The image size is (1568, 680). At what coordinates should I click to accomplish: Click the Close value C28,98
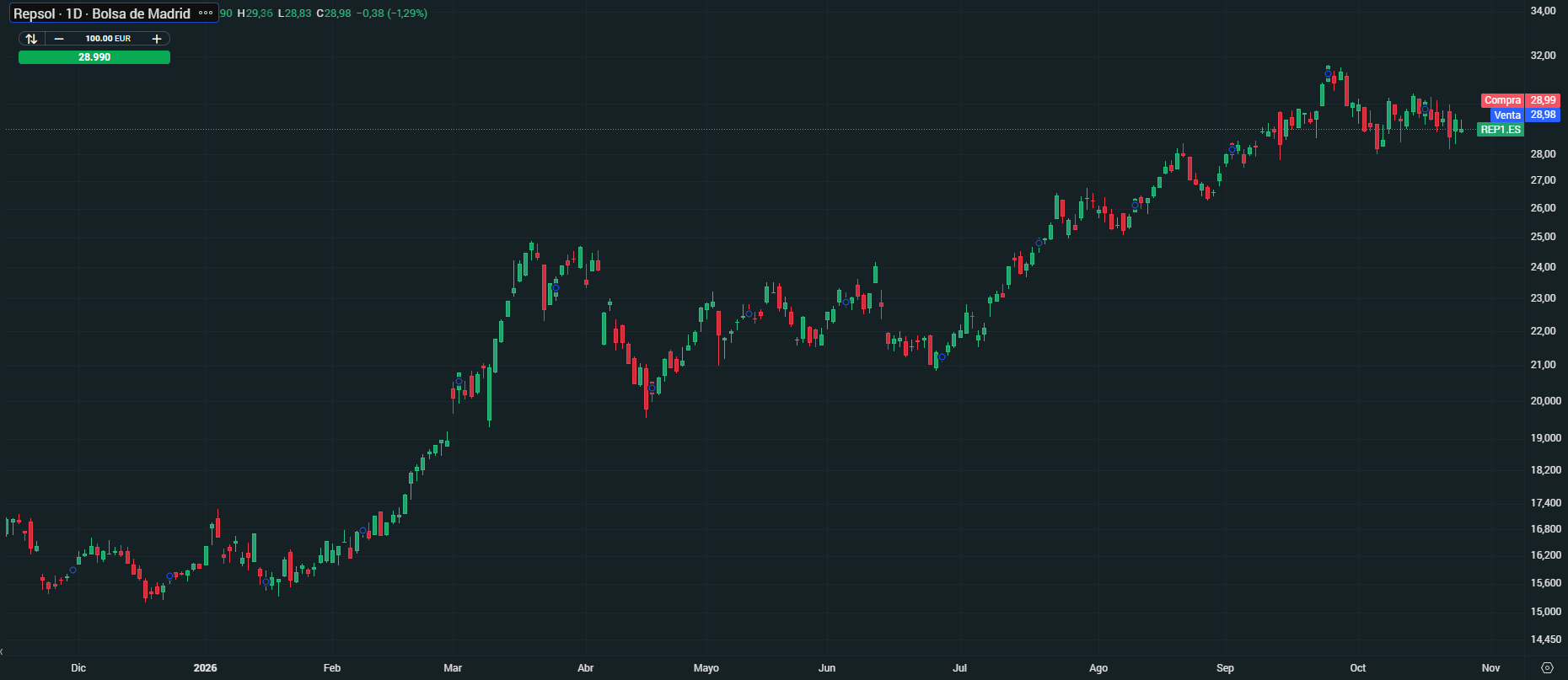334,13
